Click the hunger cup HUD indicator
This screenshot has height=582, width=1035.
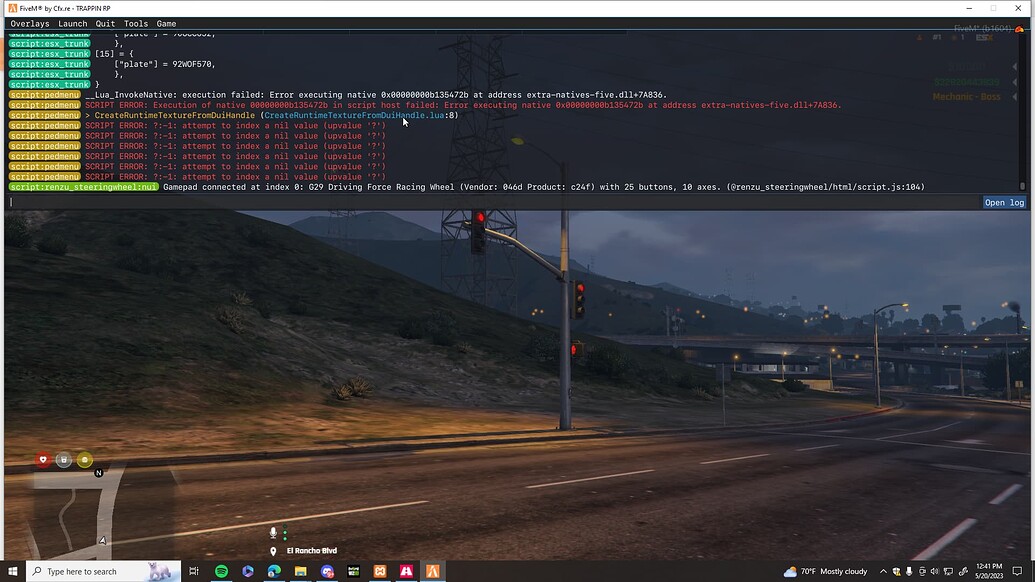click(64, 459)
